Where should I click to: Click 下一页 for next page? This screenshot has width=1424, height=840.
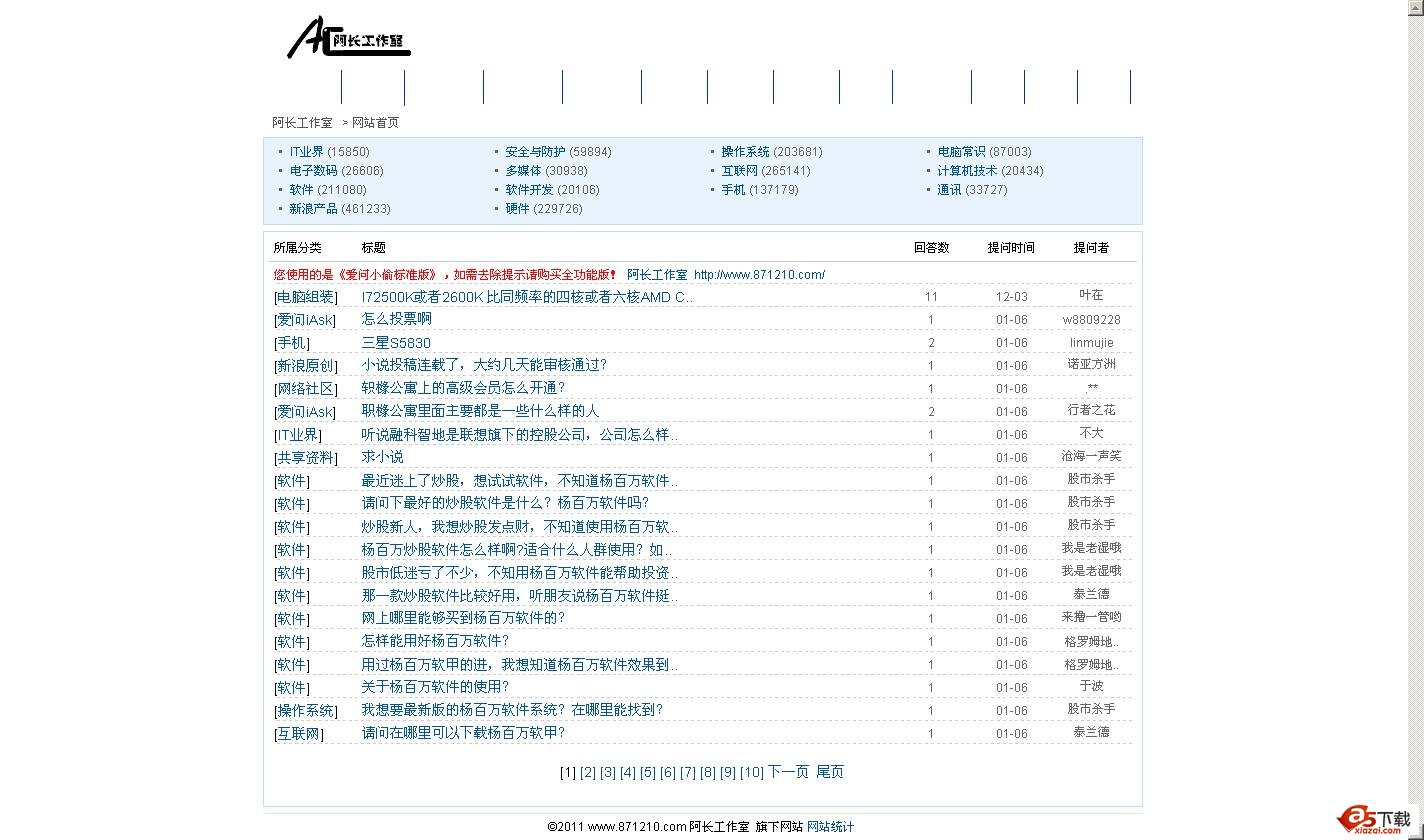[788, 772]
